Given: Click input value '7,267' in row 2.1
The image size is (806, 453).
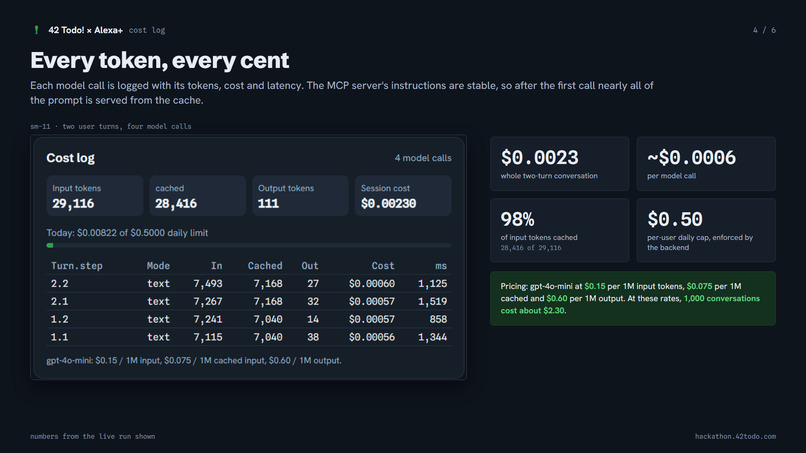Looking at the screenshot, I should point(208,301).
